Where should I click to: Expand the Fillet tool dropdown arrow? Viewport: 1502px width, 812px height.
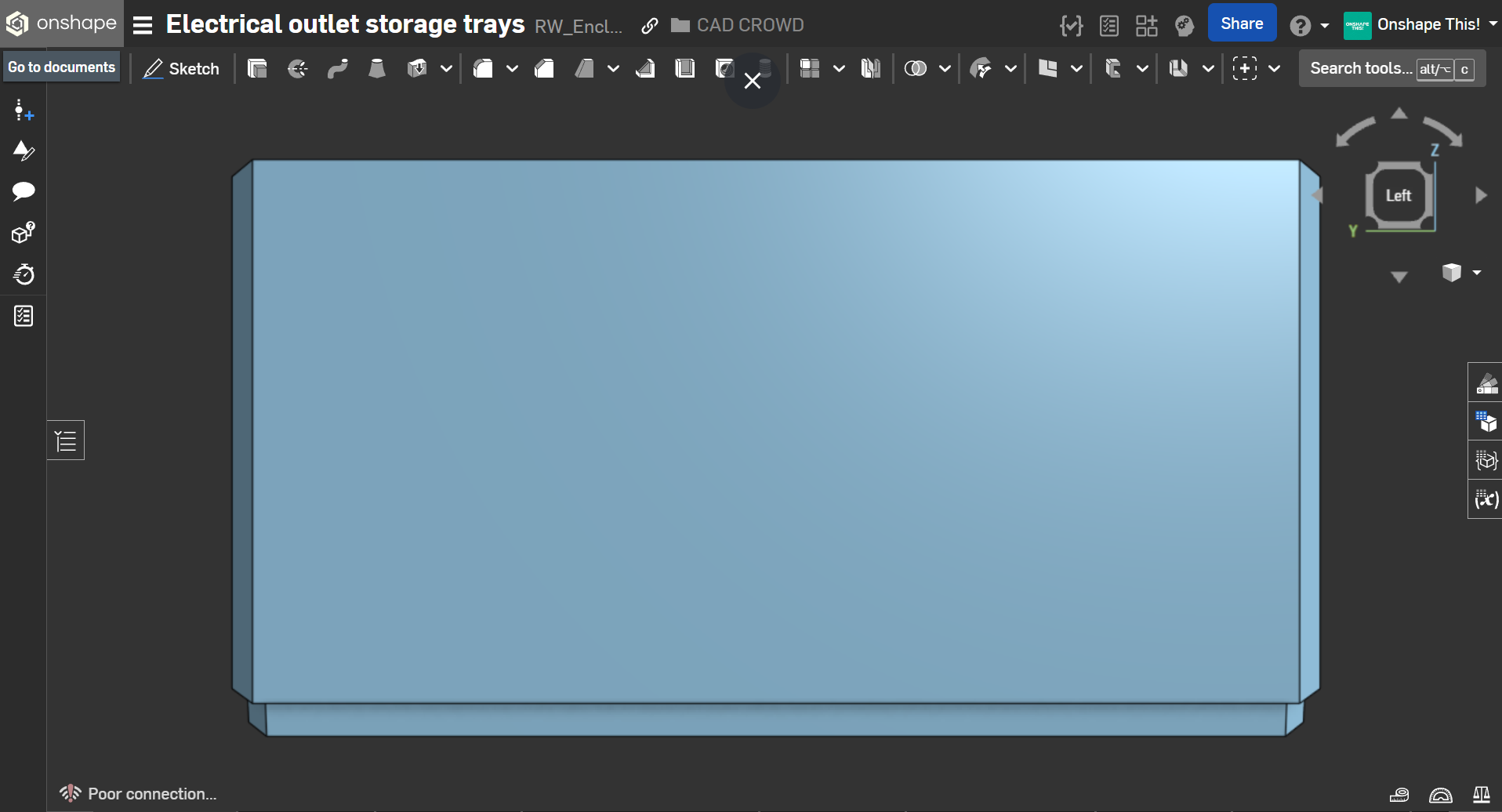512,69
